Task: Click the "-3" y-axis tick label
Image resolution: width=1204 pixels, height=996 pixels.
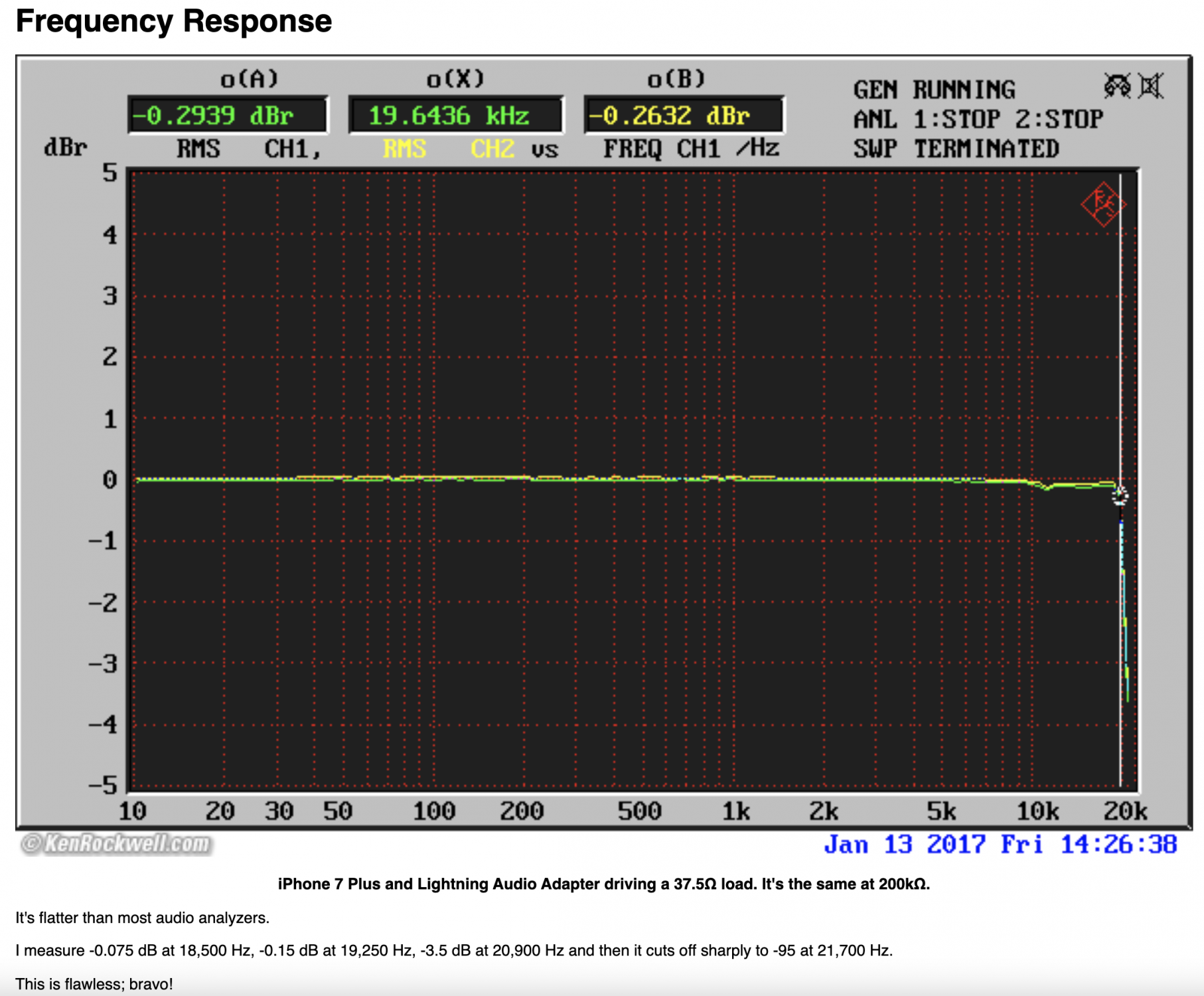Action: coord(103,663)
